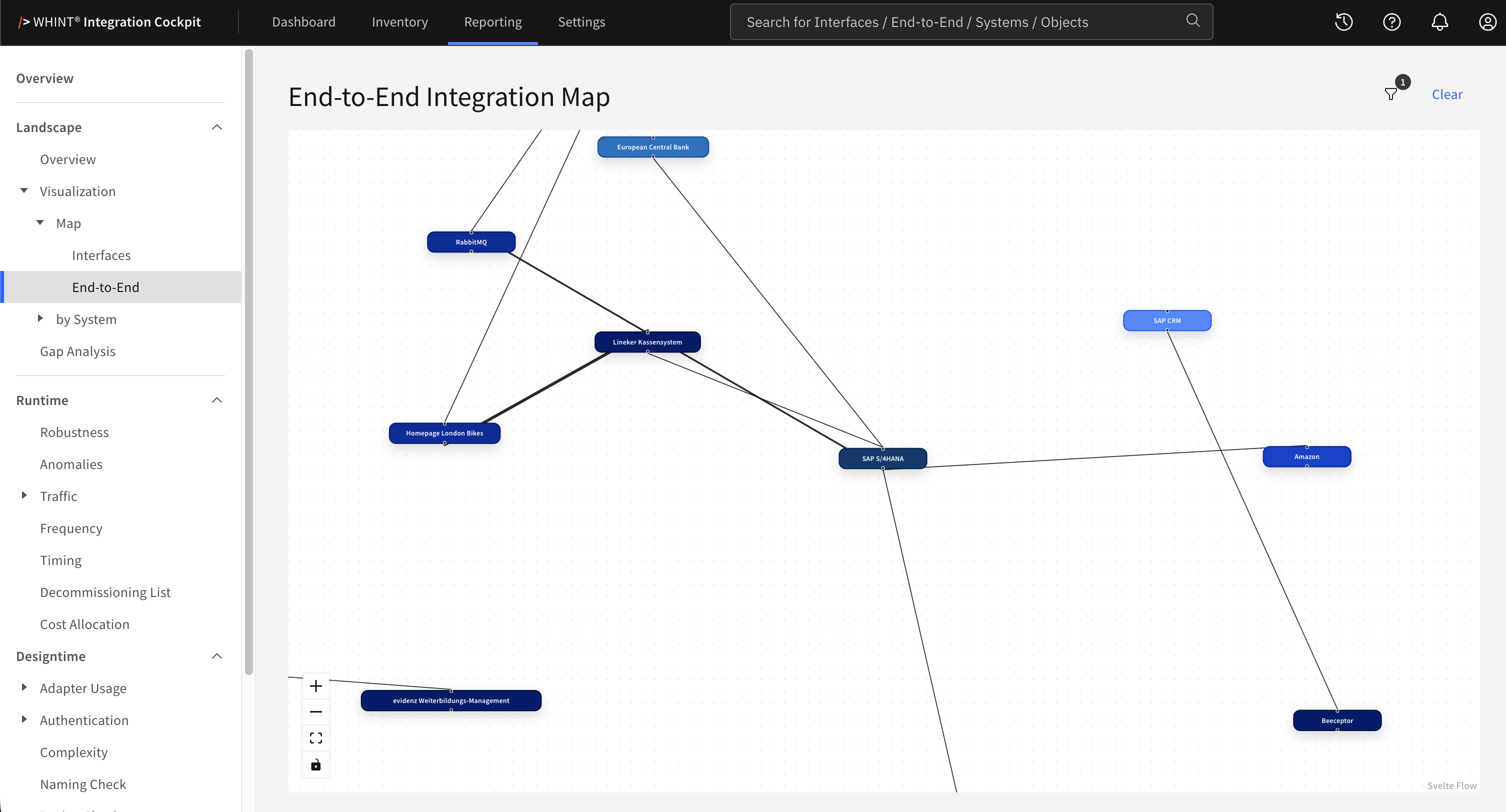Expand the Traffic tree node
Viewport: 1506px width, 812px height.
24,495
